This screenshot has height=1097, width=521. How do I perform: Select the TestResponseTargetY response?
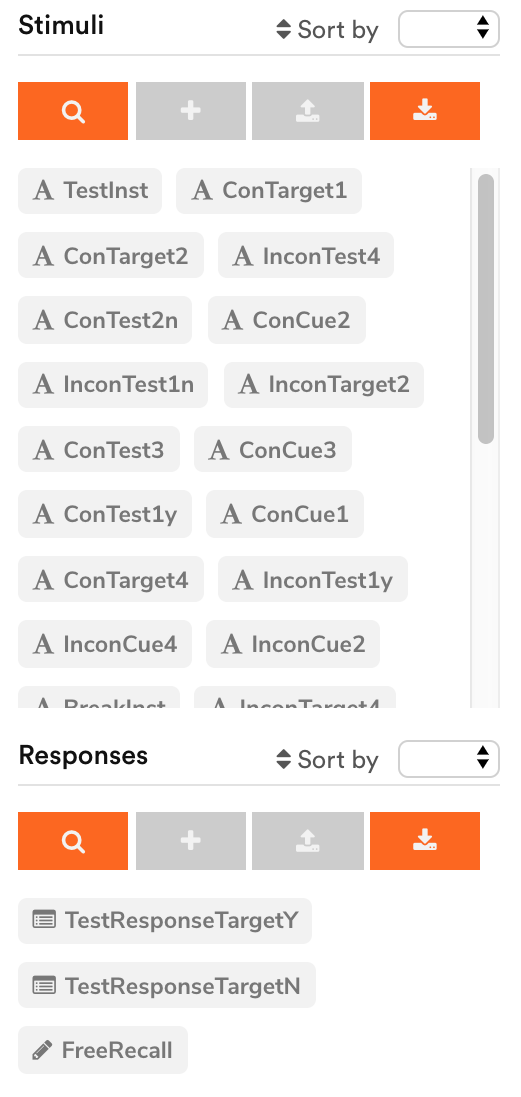point(165,921)
